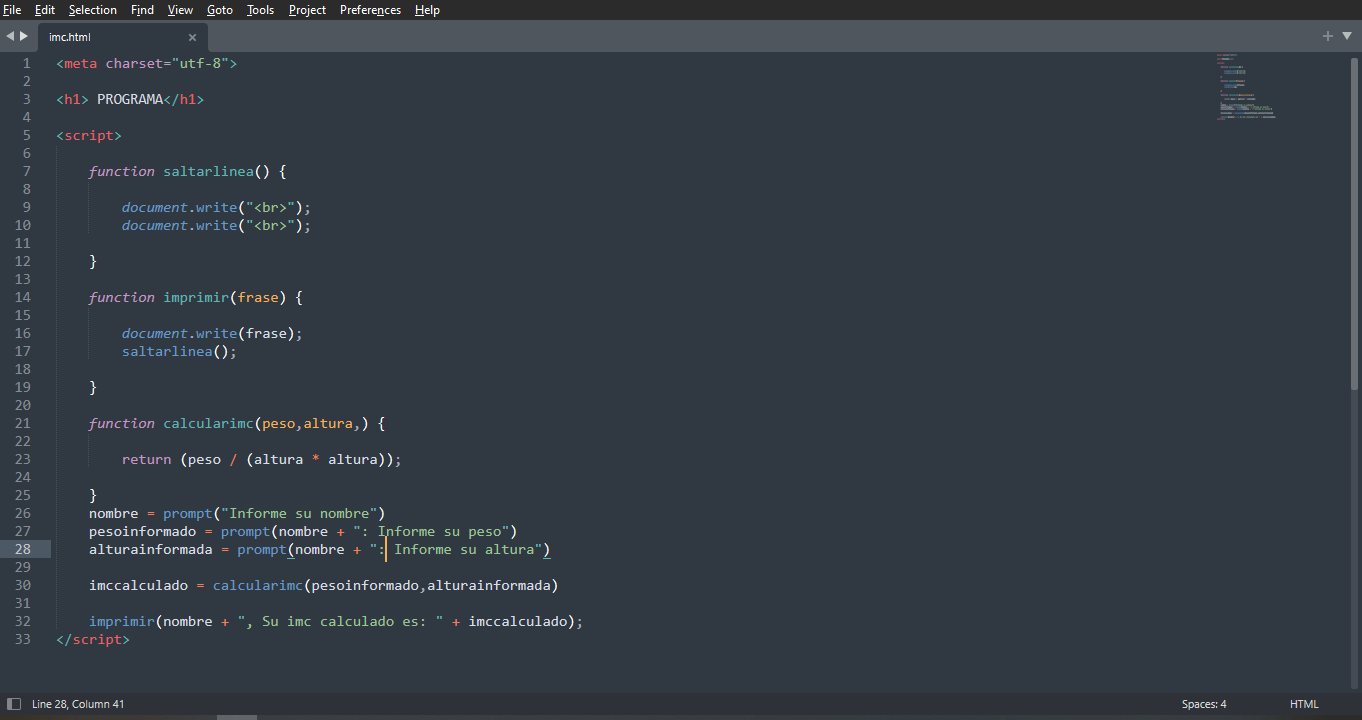Click the imprimir function definition name
This screenshot has height=720, width=1362.
click(196, 297)
